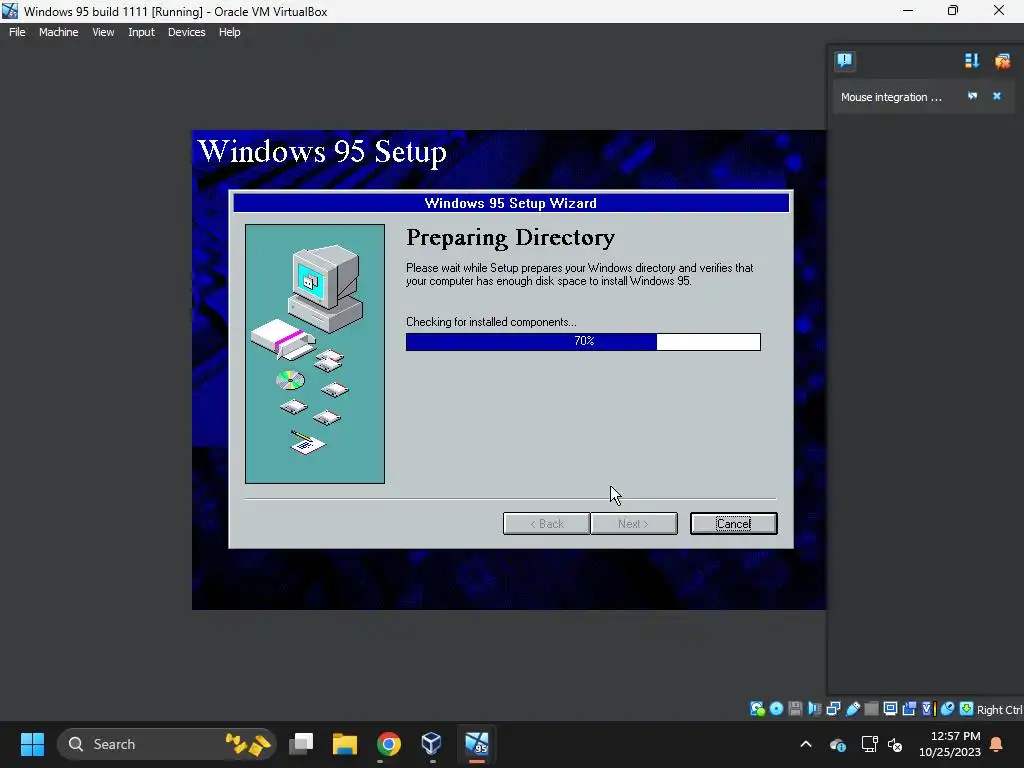Open the Devices menu
This screenshot has width=1024, height=768.
coord(186,32)
